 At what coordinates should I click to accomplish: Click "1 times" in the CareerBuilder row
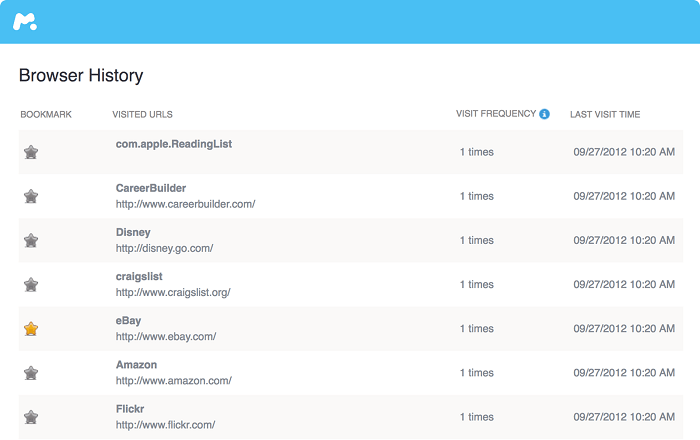(477, 196)
